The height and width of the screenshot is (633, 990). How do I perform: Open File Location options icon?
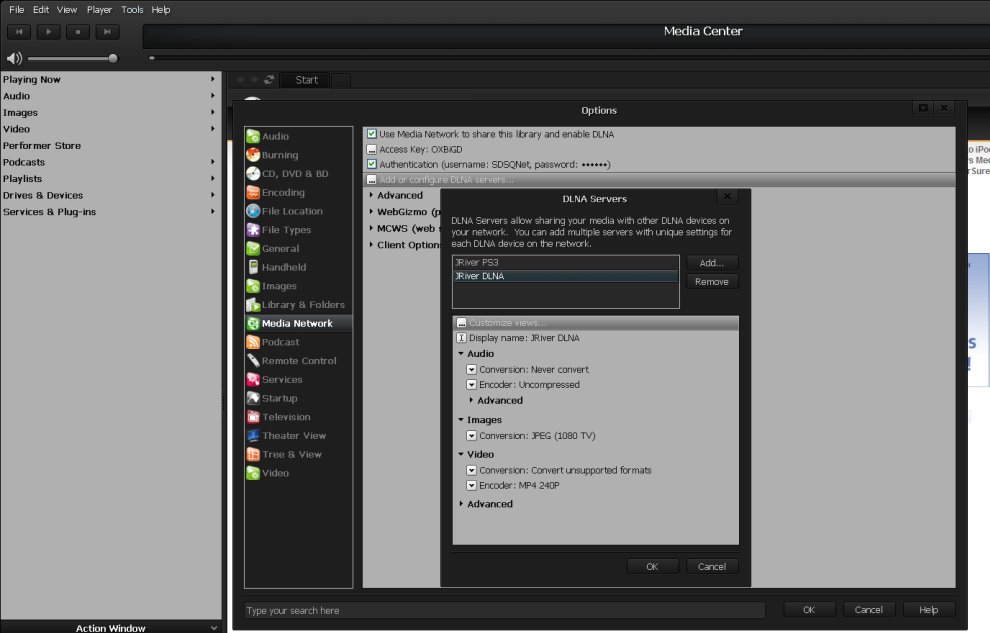253,211
